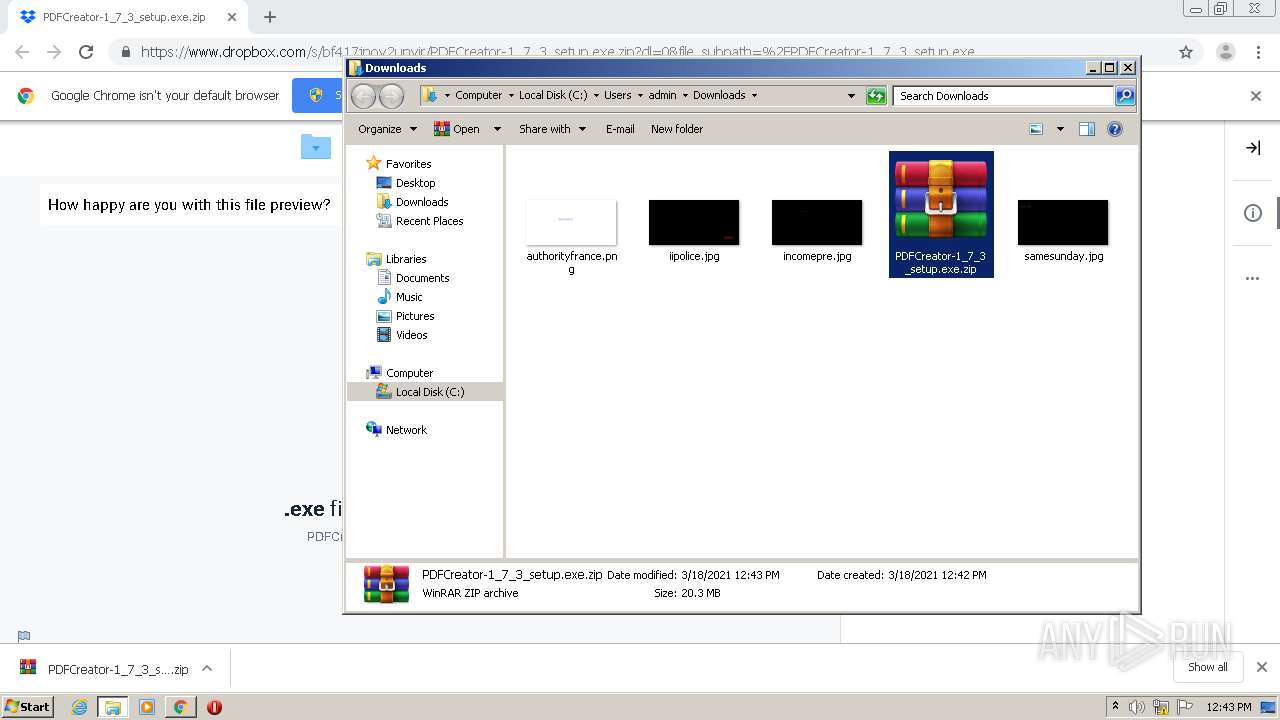
Task: Click the Dropbox folder dropdown icon
Action: point(316,147)
